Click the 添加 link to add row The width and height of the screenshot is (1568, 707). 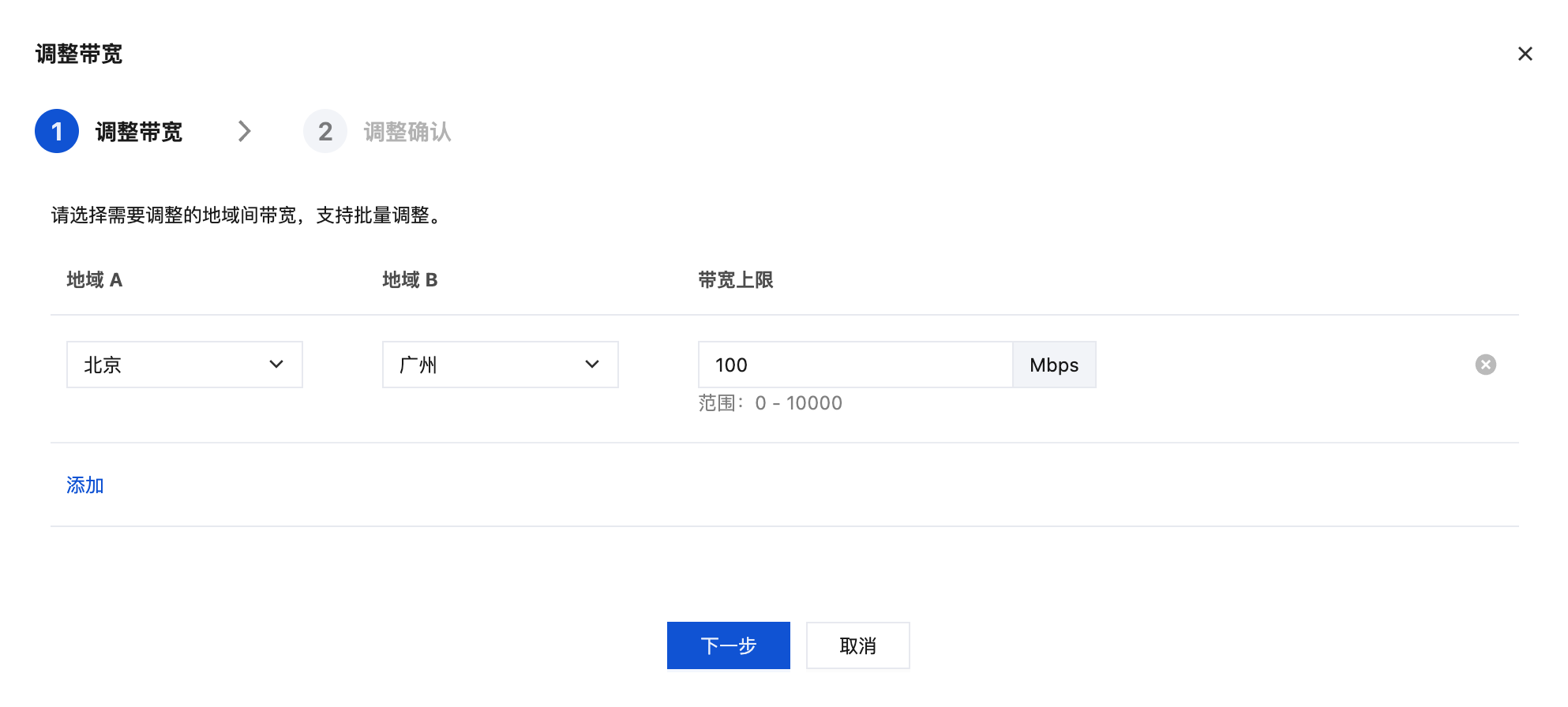click(x=85, y=485)
